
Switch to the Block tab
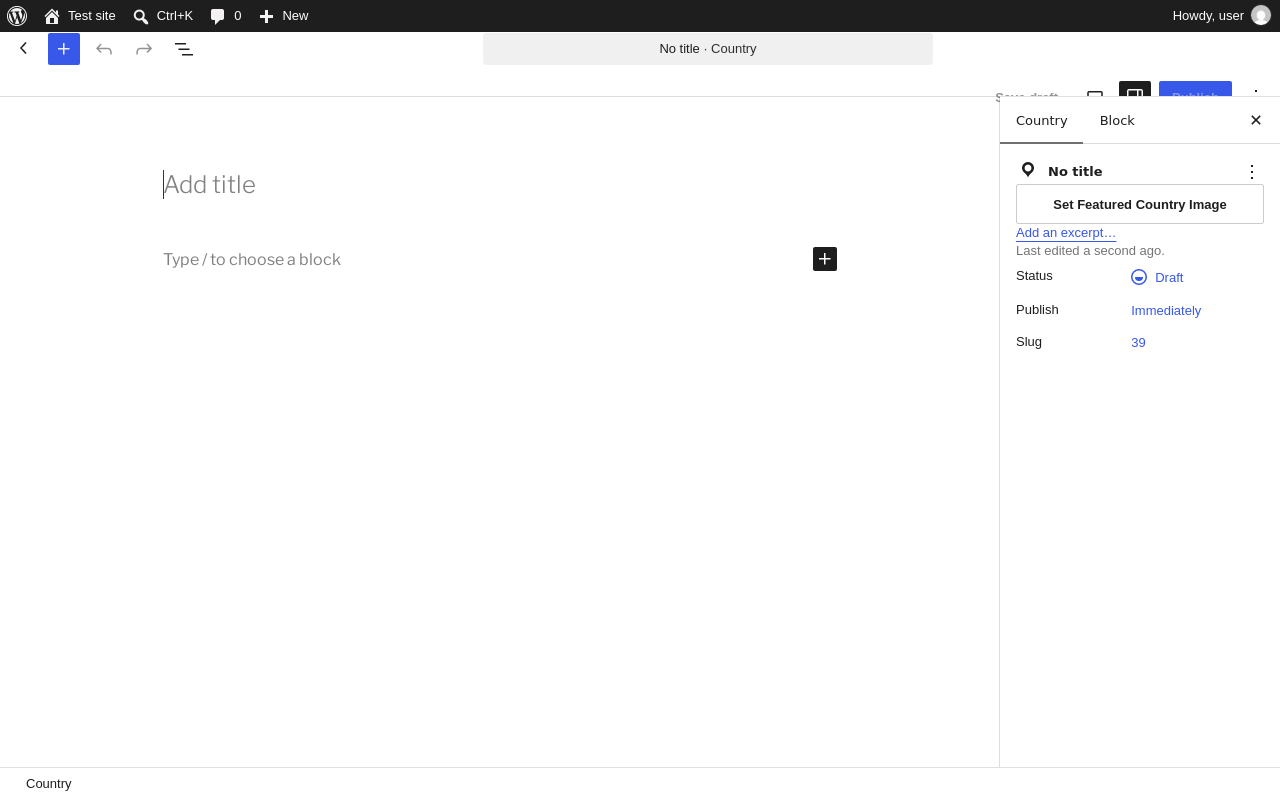(x=1117, y=121)
